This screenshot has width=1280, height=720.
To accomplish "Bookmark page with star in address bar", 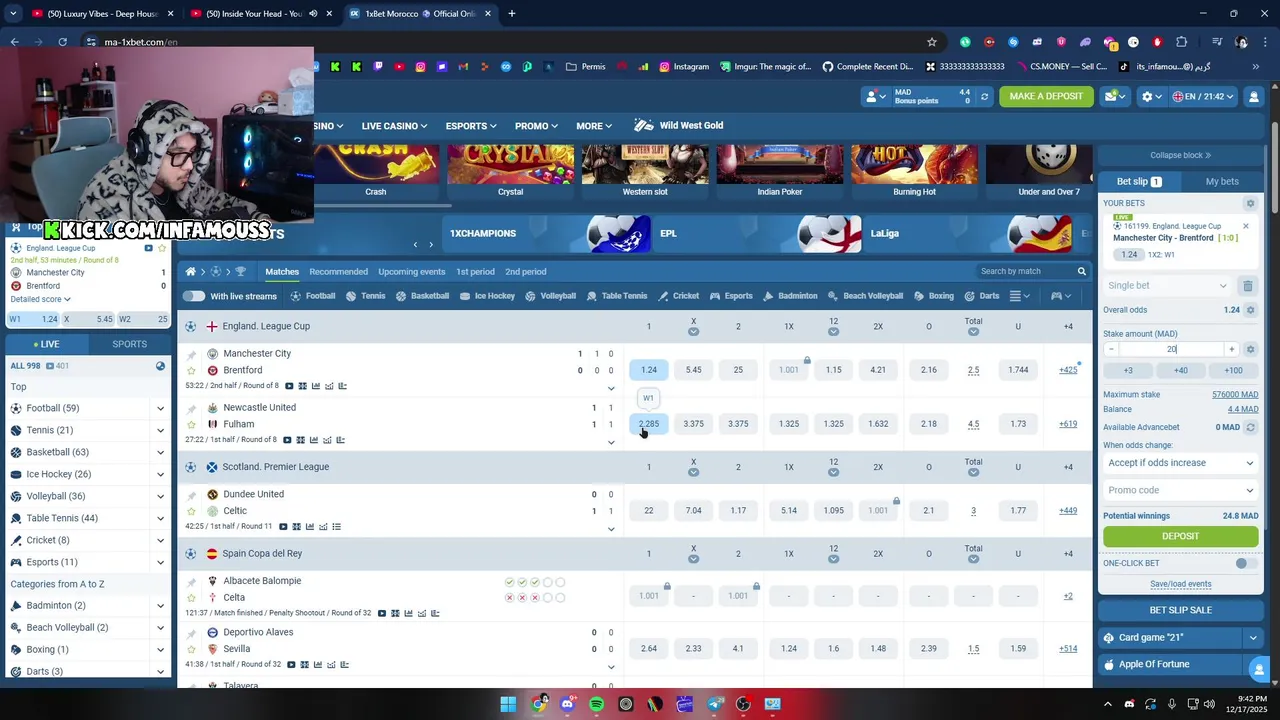I will pyautogui.click(x=932, y=42).
